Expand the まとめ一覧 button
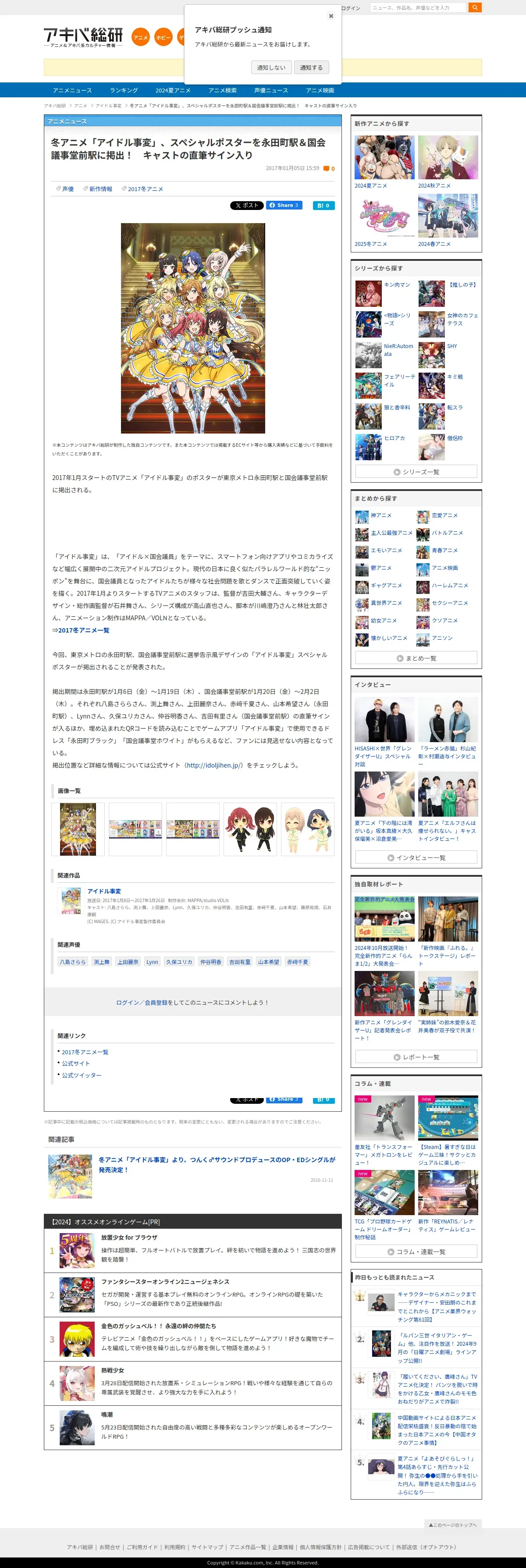This screenshot has height=1568, width=526. coord(416,658)
